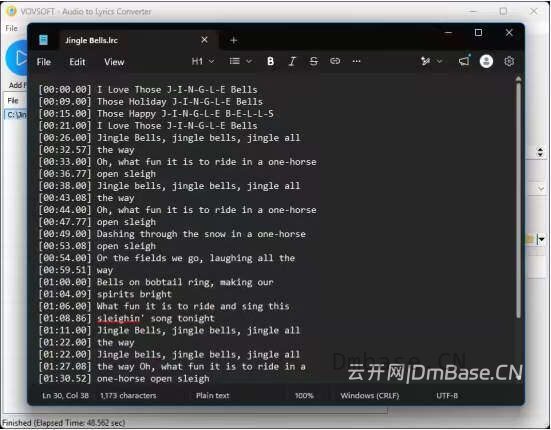Minimize the Notepad window
This screenshot has height=430, width=551.
pos(448,33)
